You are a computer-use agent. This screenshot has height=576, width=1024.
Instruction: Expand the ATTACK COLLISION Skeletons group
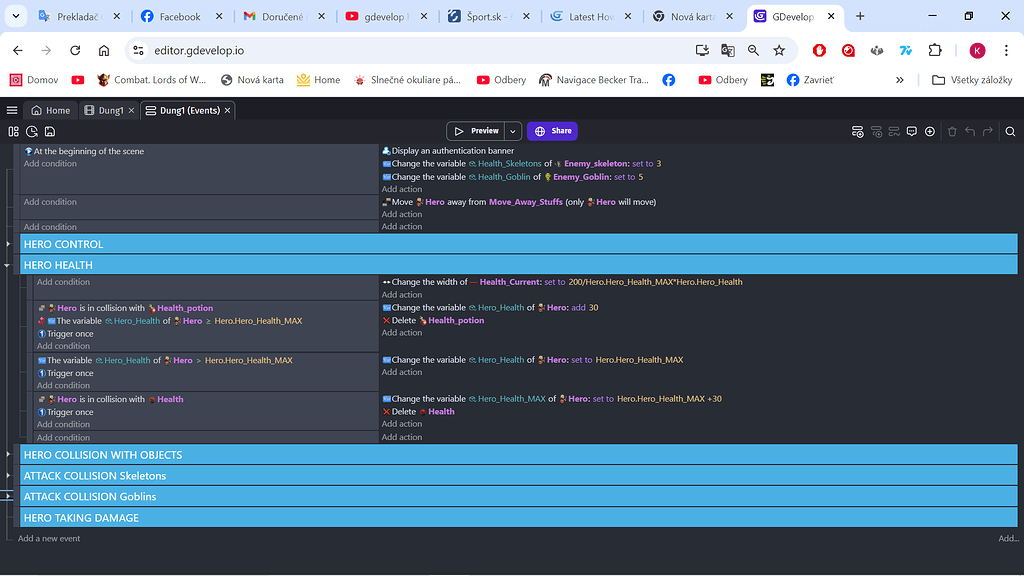tap(8, 476)
